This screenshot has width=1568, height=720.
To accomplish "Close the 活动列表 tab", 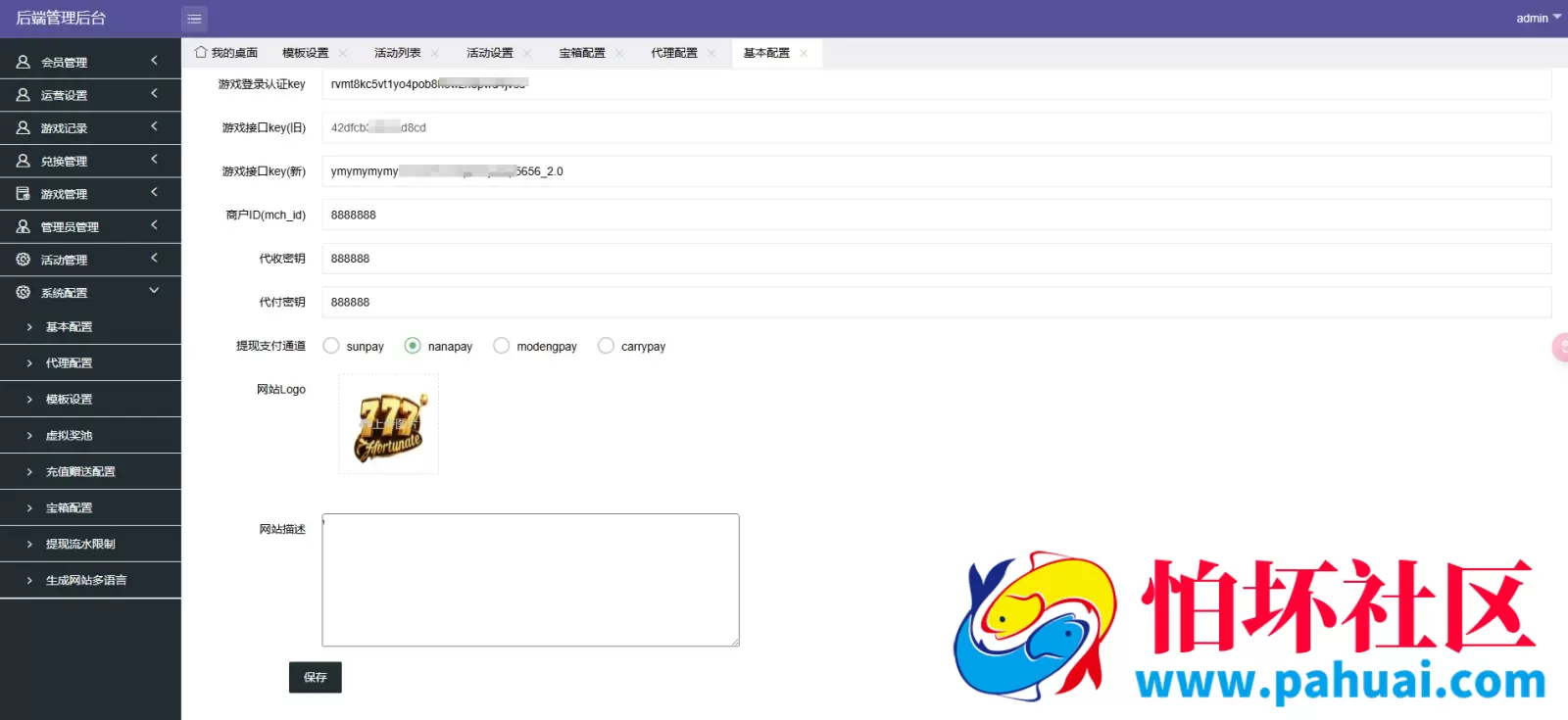I will pyautogui.click(x=435, y=53).
